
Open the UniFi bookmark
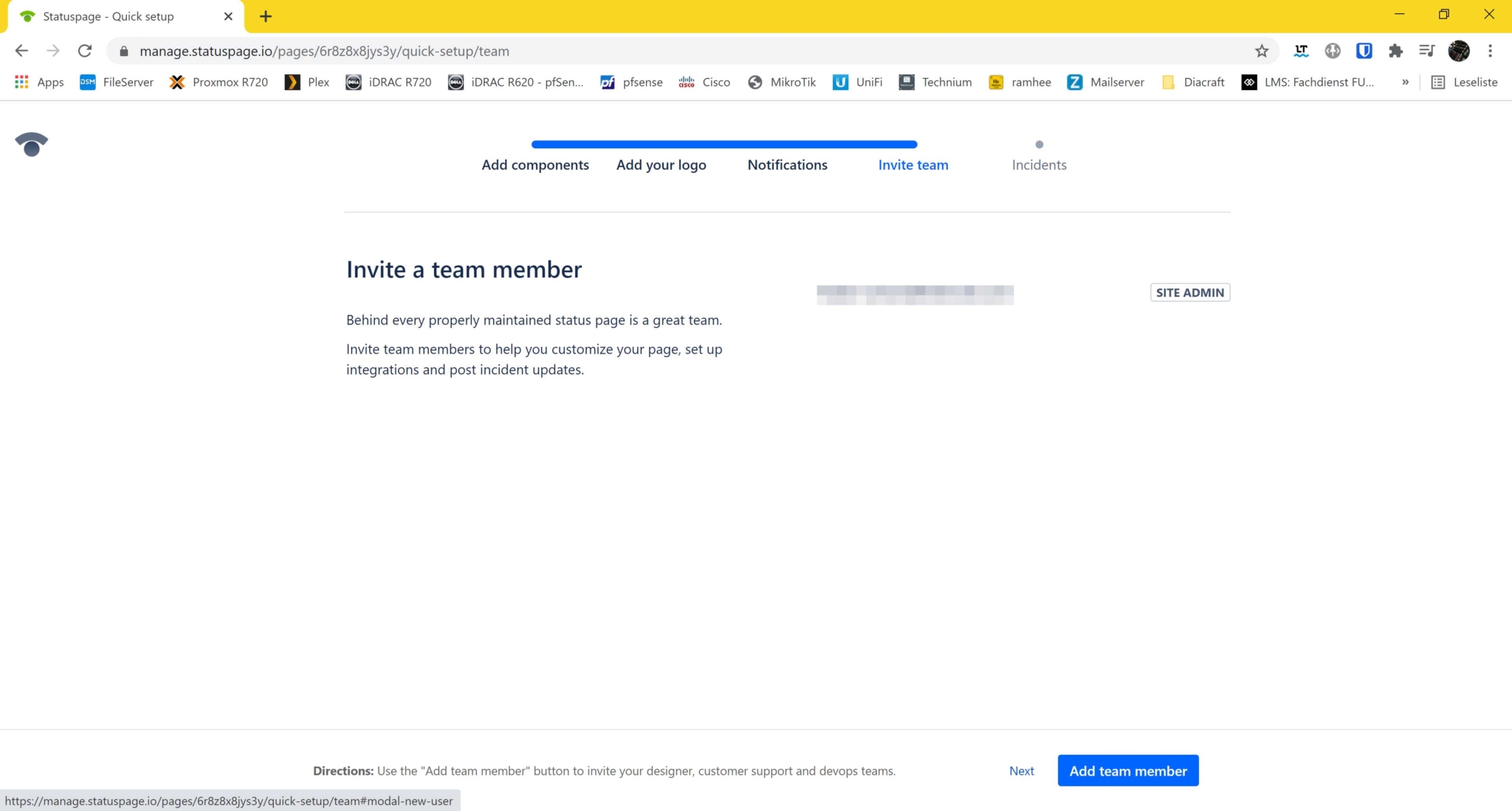(857, 82)
